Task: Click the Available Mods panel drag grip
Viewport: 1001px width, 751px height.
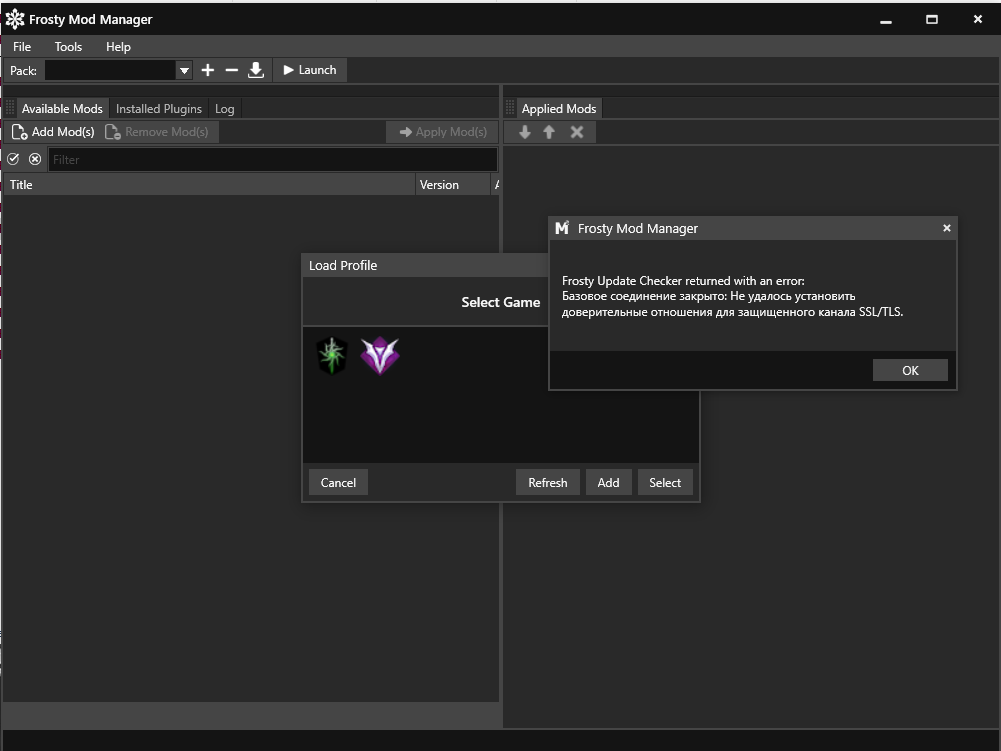Action: [10, 108]
